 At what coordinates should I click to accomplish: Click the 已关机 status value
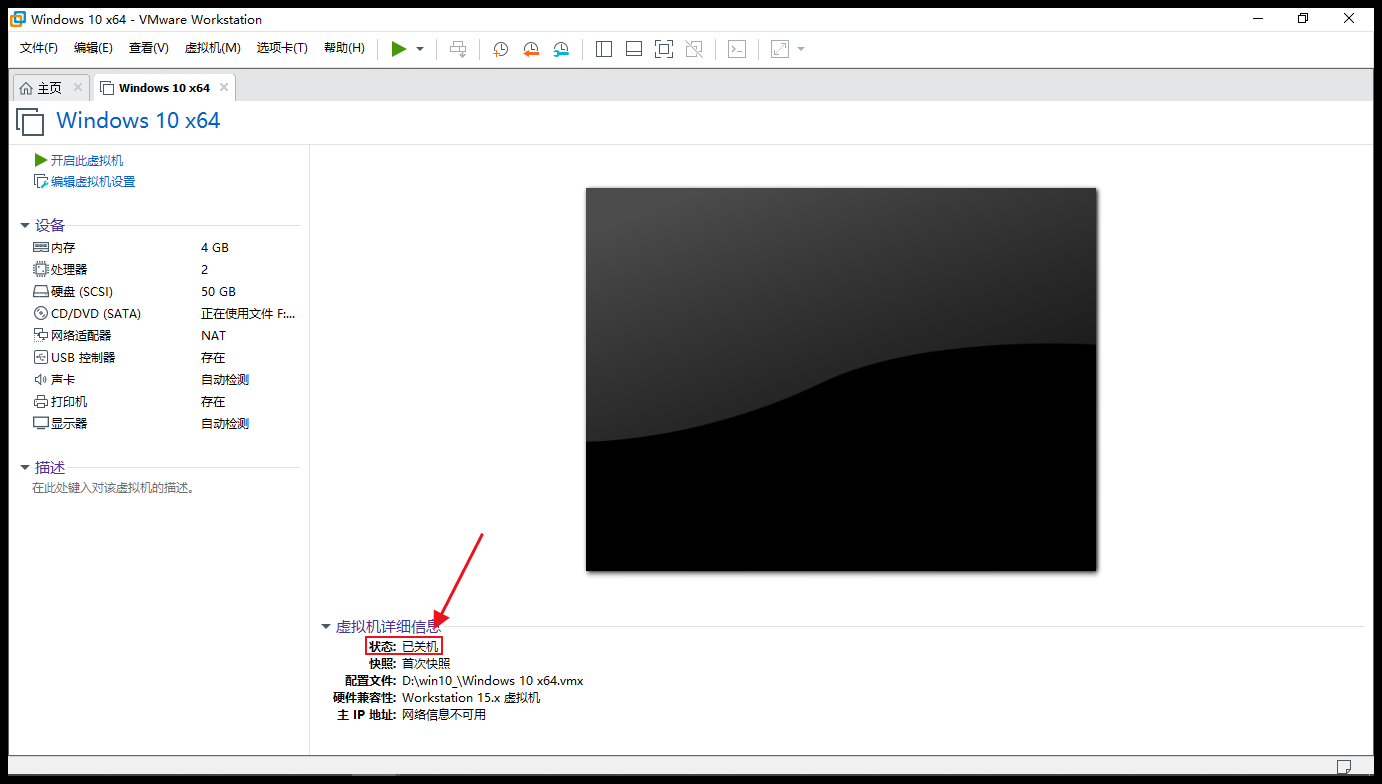point(420,647)
